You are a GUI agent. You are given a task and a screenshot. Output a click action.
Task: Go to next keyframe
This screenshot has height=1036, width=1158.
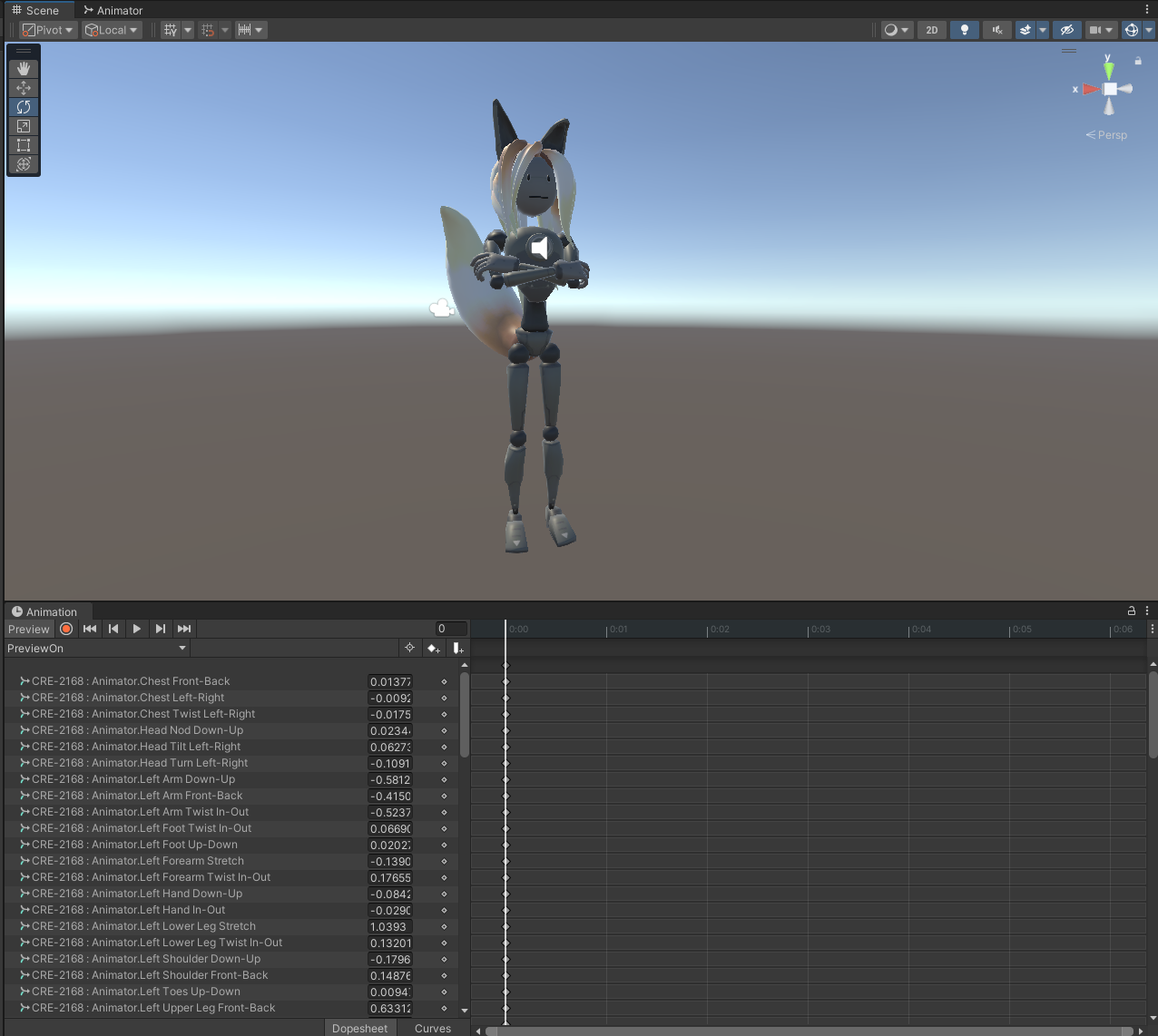pyautogui.click(x=161, y=629)
